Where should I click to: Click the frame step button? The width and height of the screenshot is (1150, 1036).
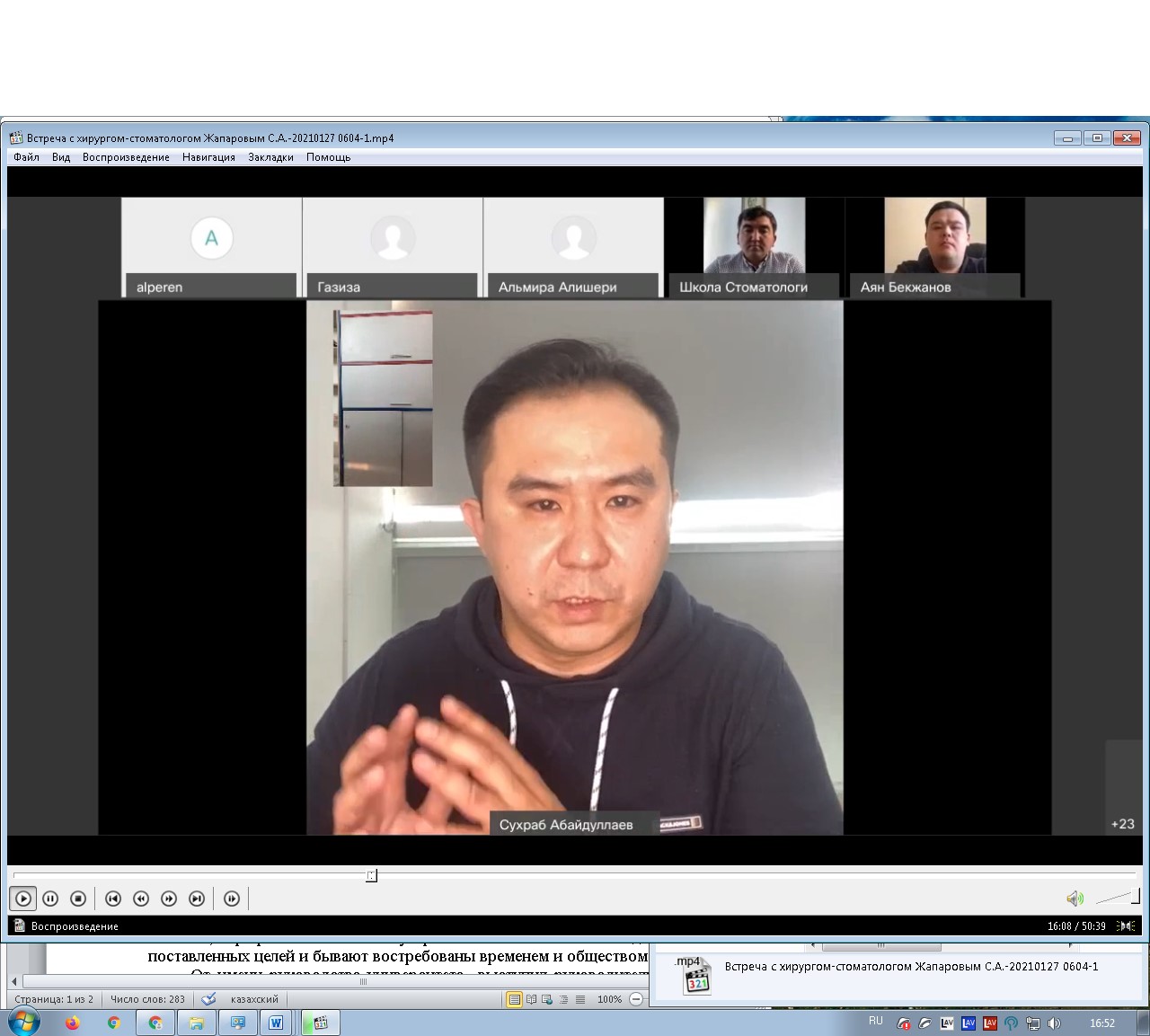tap(232, 899)
